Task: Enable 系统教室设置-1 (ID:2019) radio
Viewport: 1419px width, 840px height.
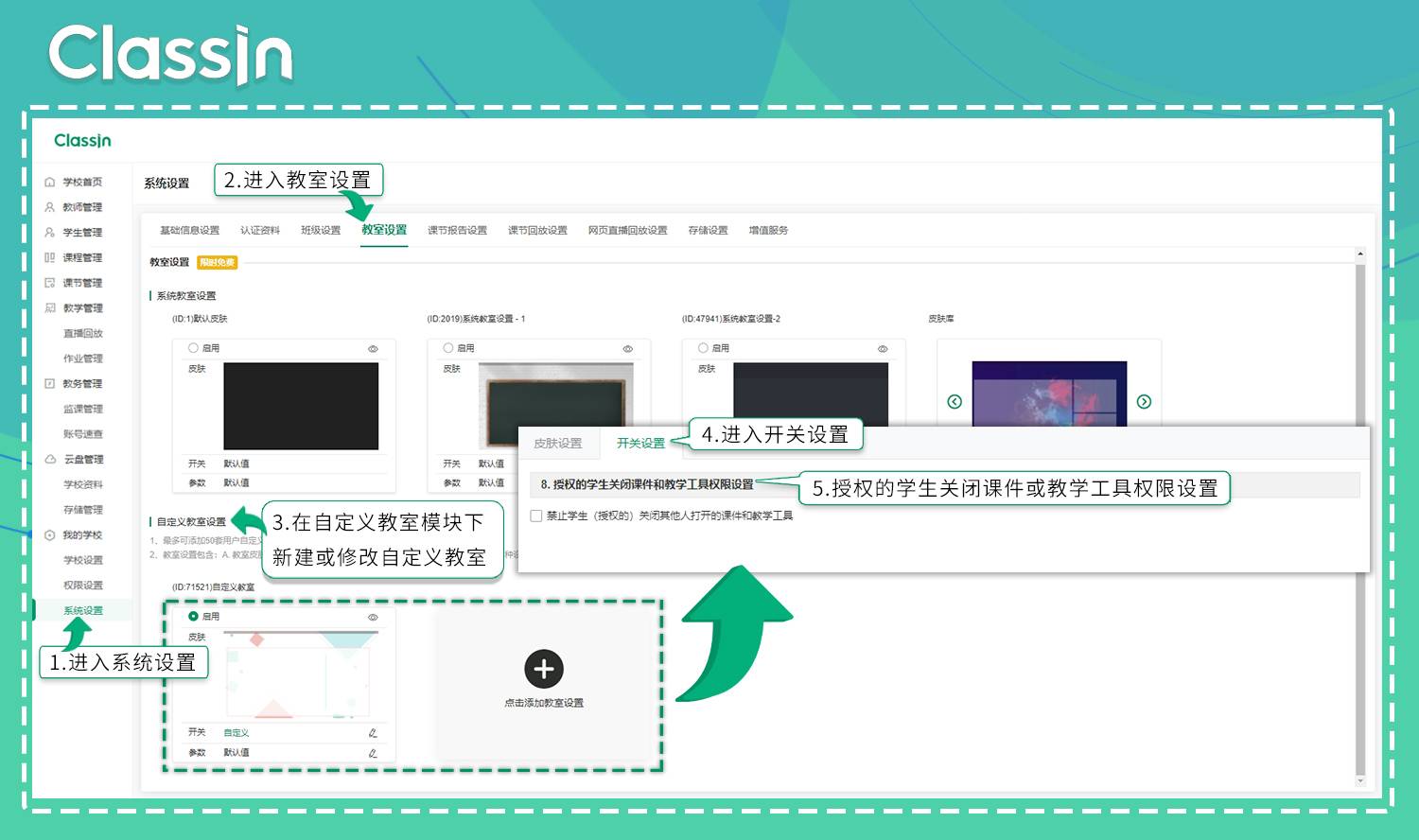Action: [x=448, y=348]
